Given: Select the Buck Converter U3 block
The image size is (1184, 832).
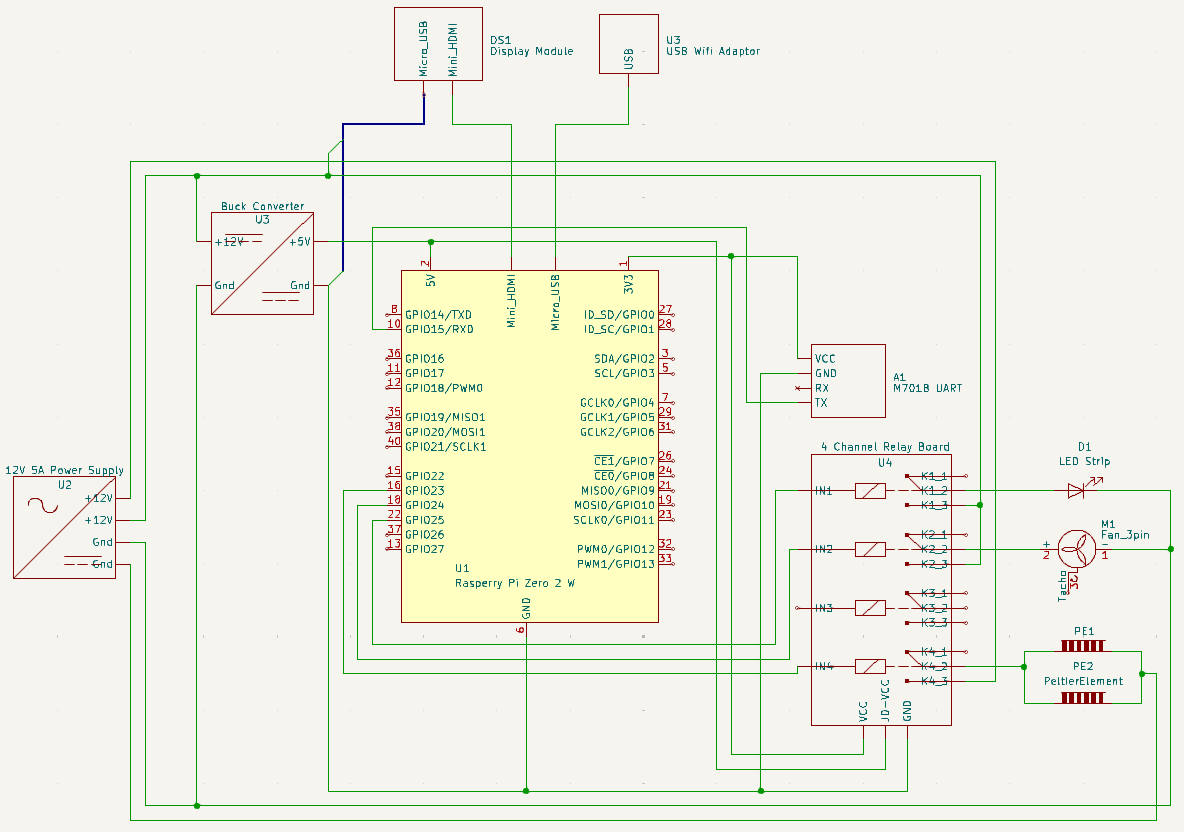Looking at the screenshot, I should [262, 263].
